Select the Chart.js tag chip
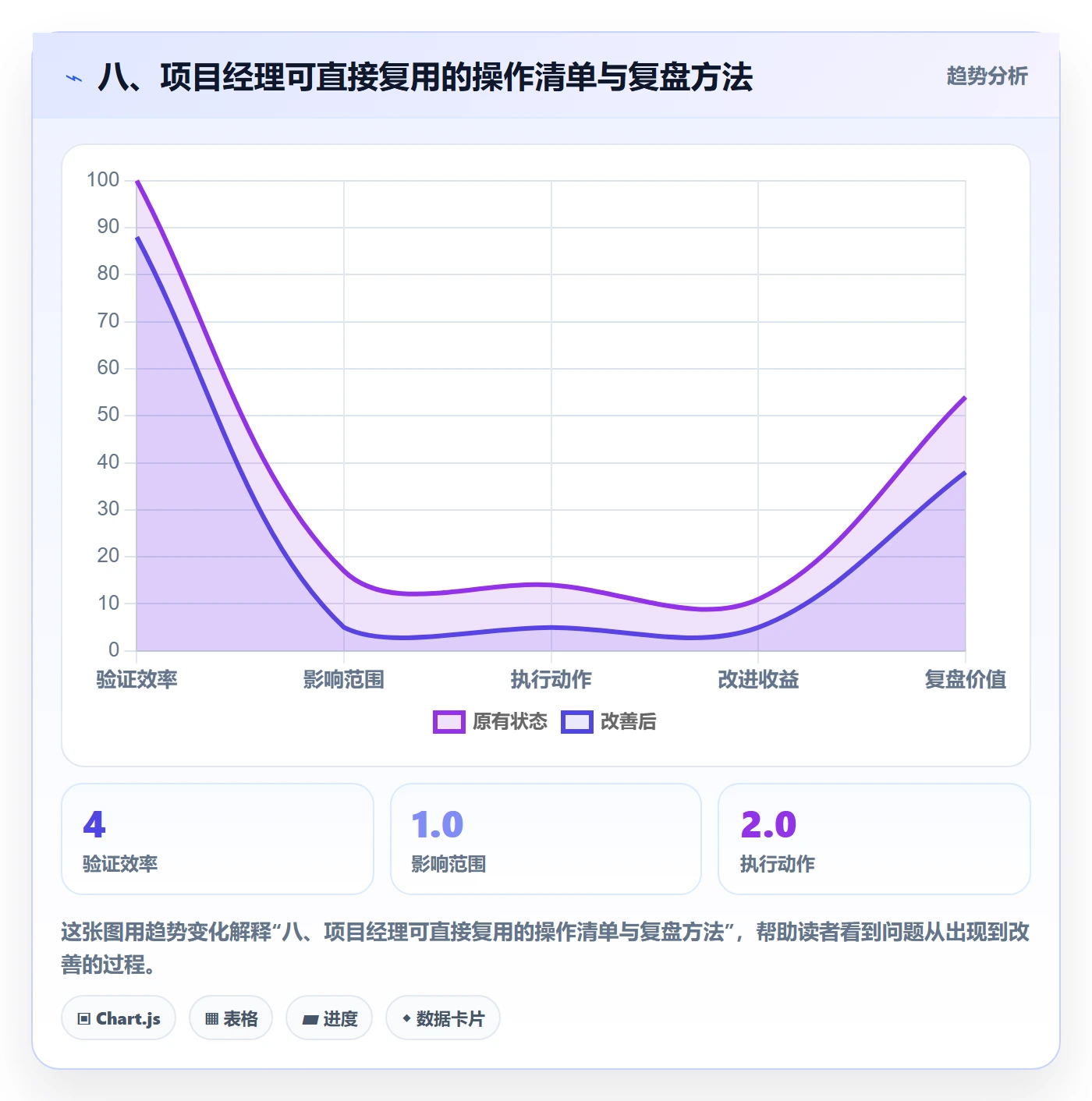Screen dimensions: 1092x1101 (119, 1018)
